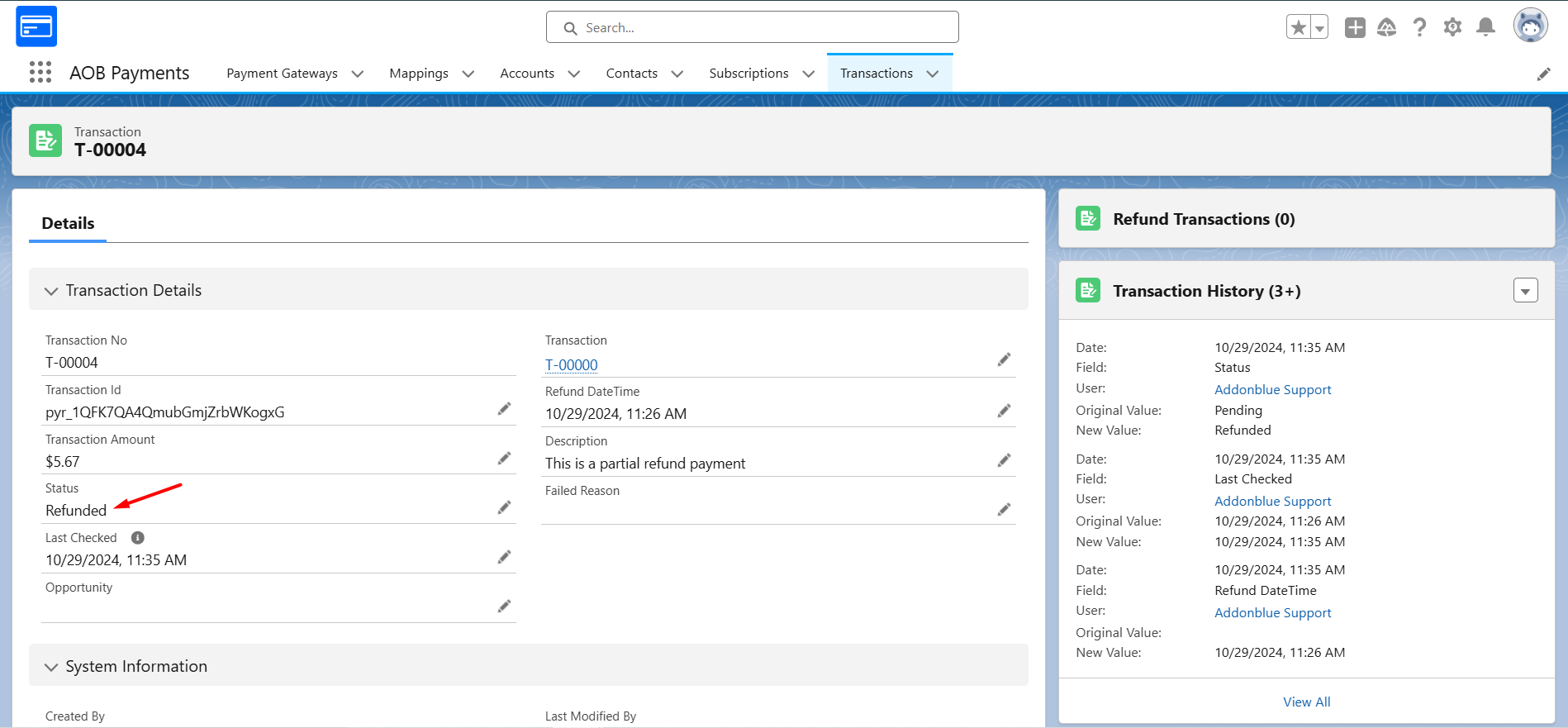Open Transaction History actions dropdown
1568x728 pixels.
pyautogui.click(x=1525, y=291)
